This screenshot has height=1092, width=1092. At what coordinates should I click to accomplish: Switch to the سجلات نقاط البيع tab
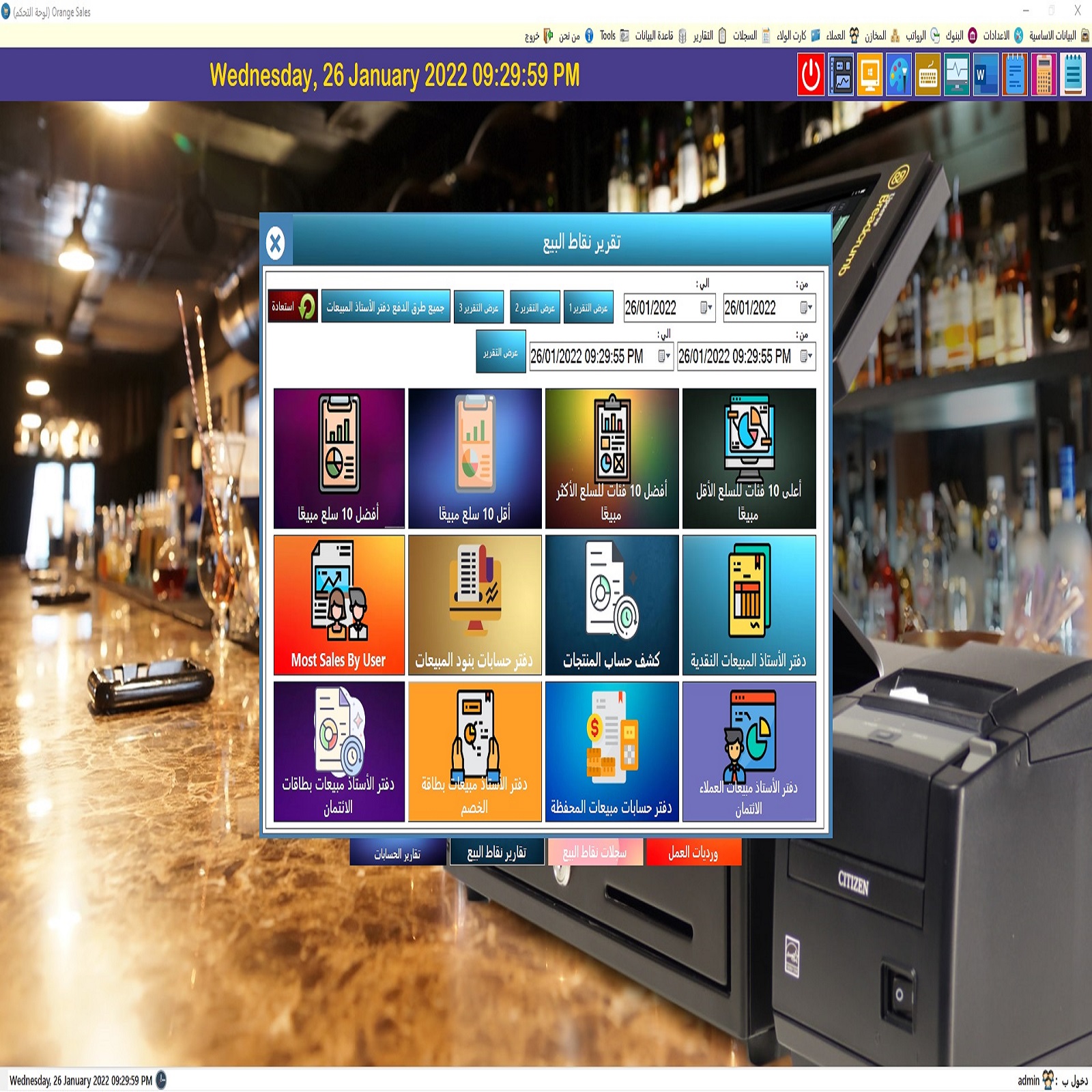pyautogui.click(x=594, y=852)
